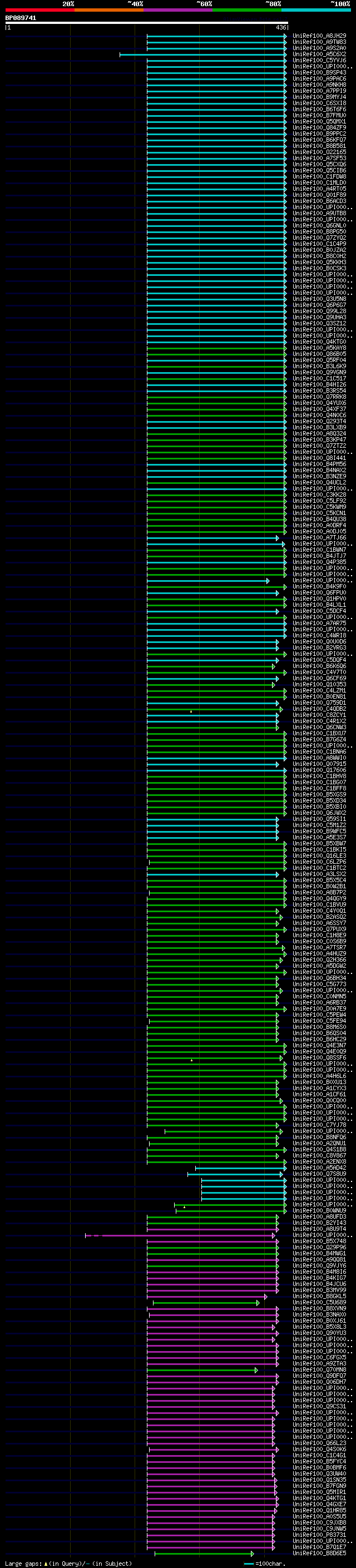Image resolution: width=356 pixels, height=1568 pixels.
Task: Click the cyan ~100% legend color segment
Action: coord(317,10)
